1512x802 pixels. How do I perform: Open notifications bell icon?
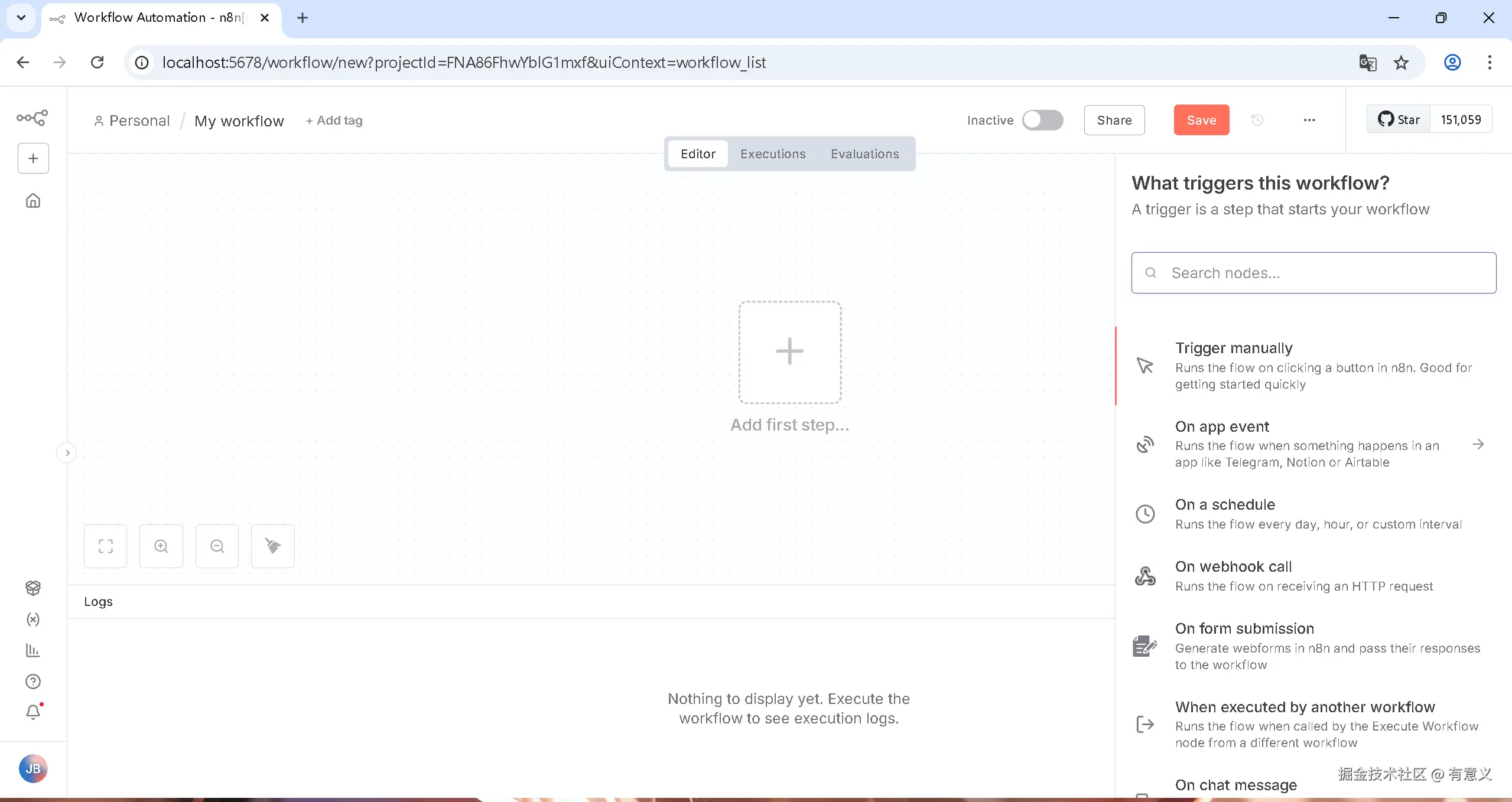coord(33,712)
